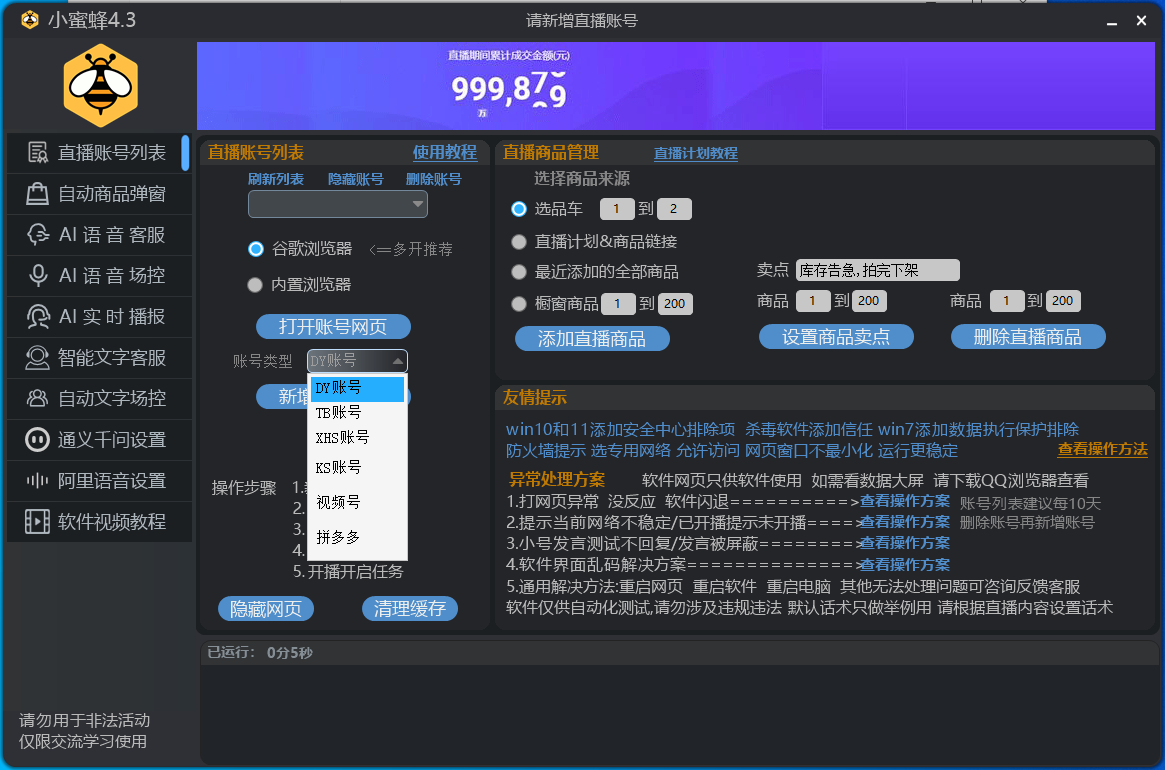Open the 使用教程 link
This screenshot has height=770, width=1165.
point(445,152)
